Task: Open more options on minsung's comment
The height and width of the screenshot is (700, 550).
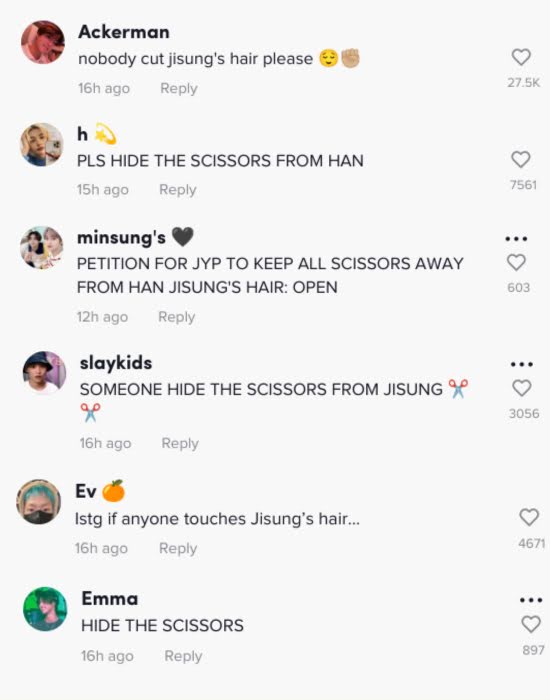Action: tap(517, 239)
